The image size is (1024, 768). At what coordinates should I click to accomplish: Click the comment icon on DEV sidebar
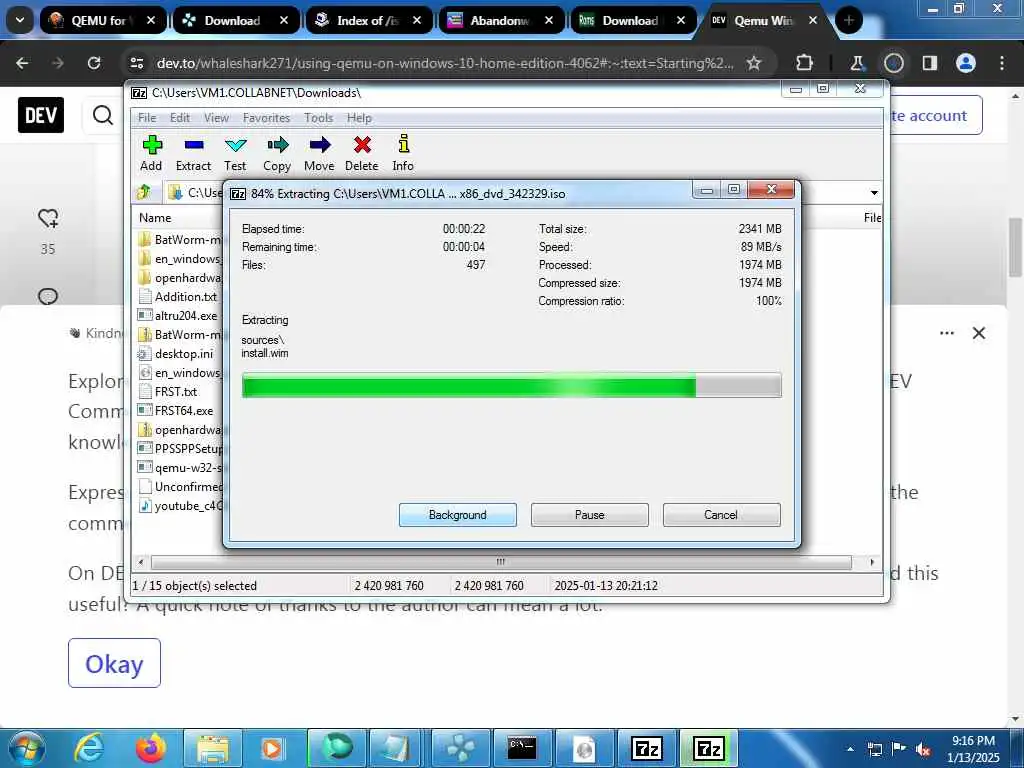coord(48,296)
